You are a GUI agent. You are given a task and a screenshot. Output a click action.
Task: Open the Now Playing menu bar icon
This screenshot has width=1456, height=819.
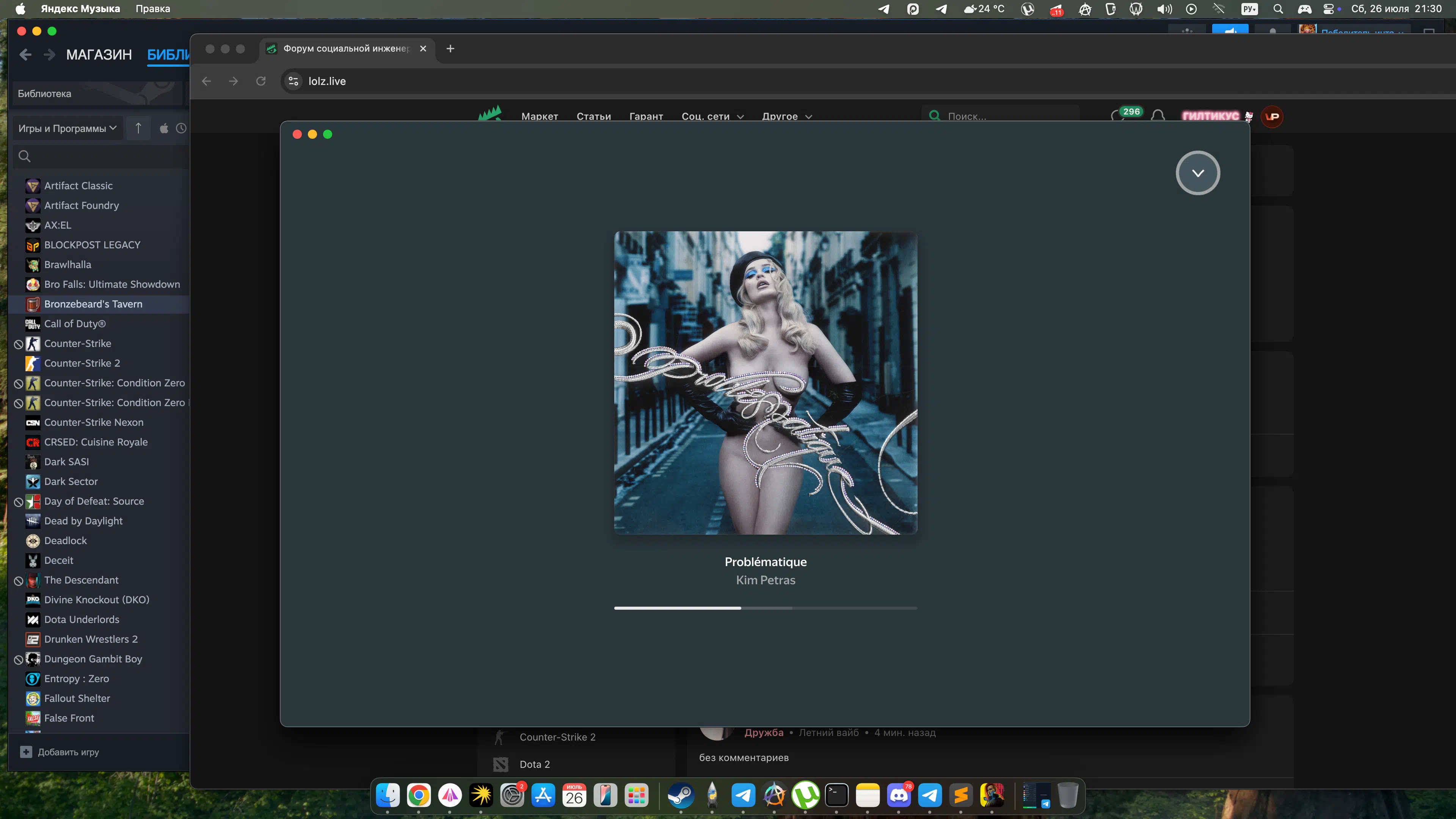(1191, 9)
